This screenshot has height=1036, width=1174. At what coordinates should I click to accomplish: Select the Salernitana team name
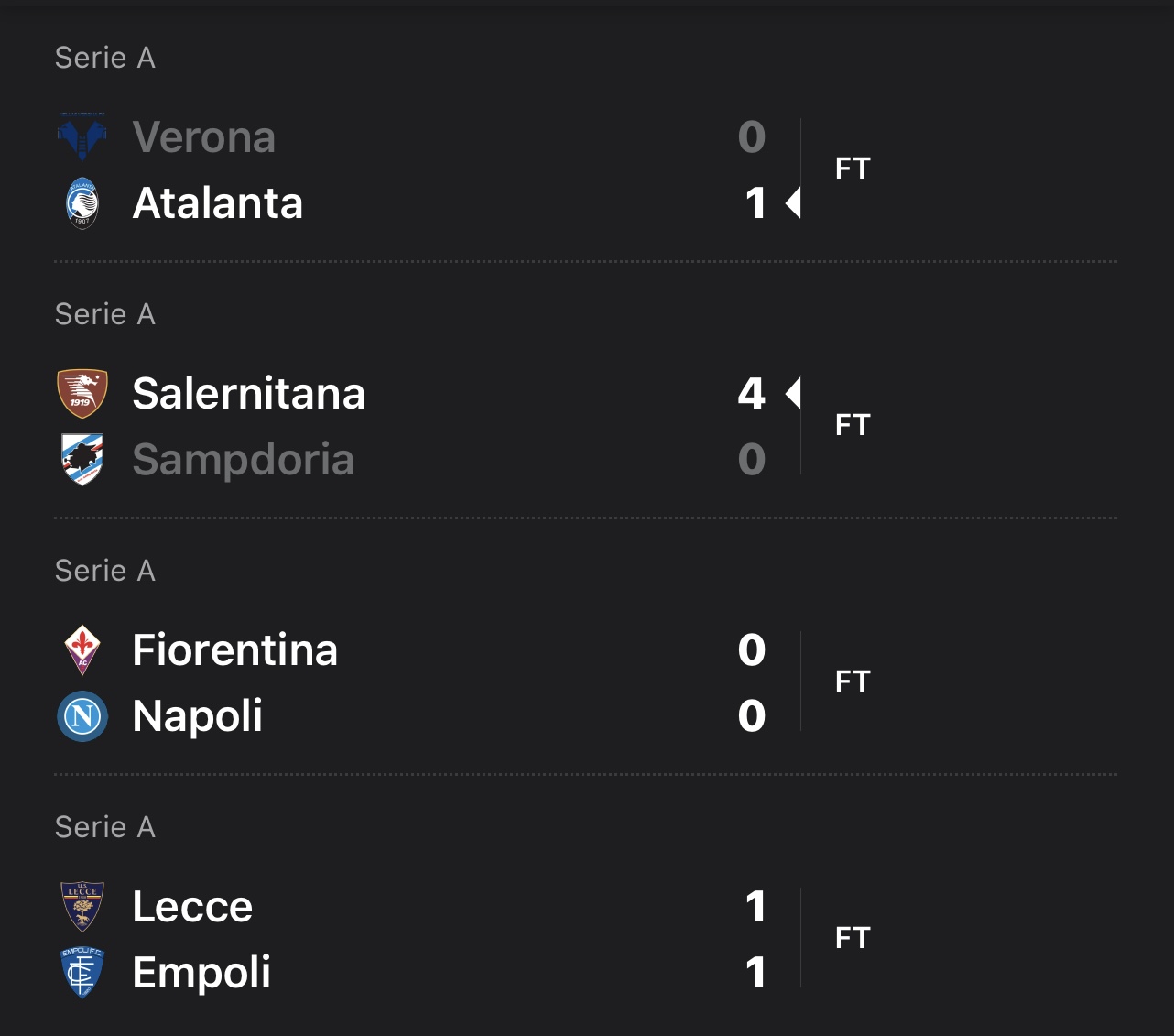(248, 394)
